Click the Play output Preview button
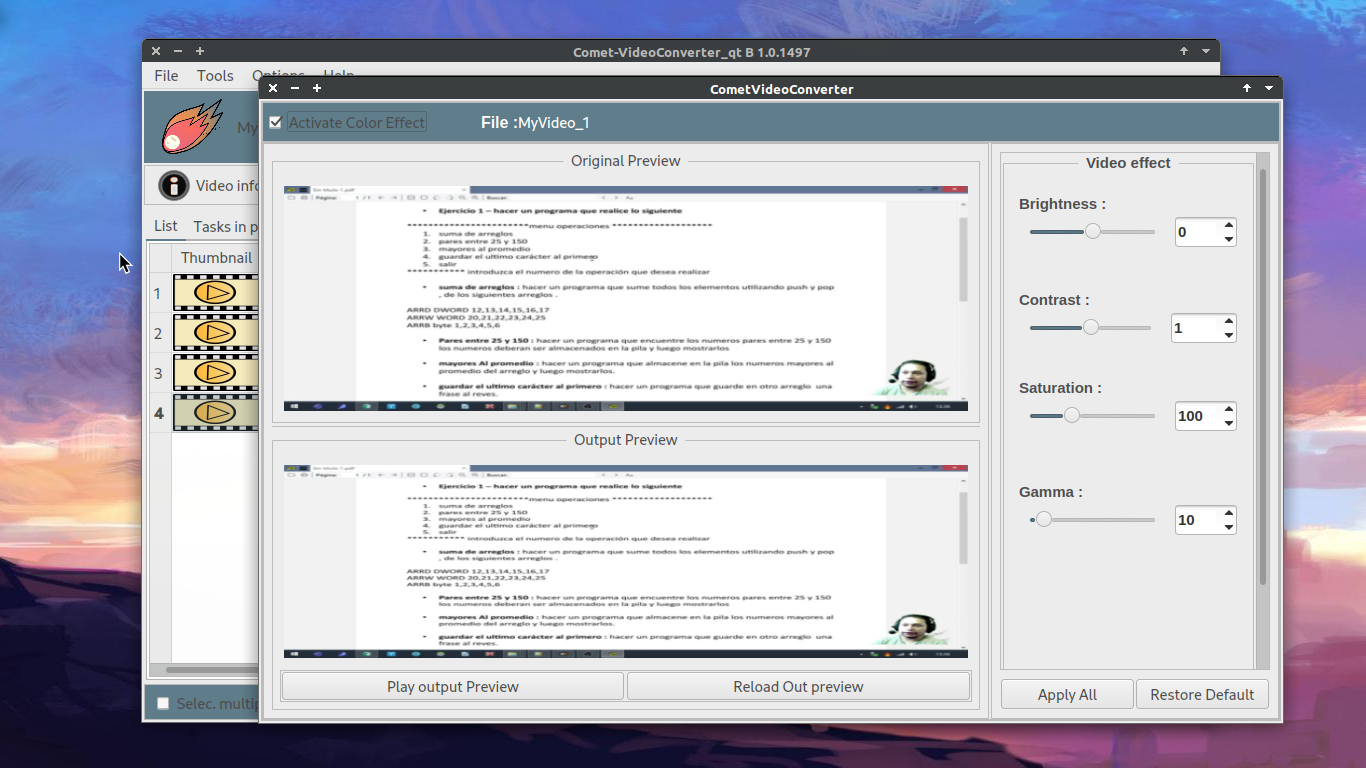This screenshot has height=768, width=1366. pos(453,687)
